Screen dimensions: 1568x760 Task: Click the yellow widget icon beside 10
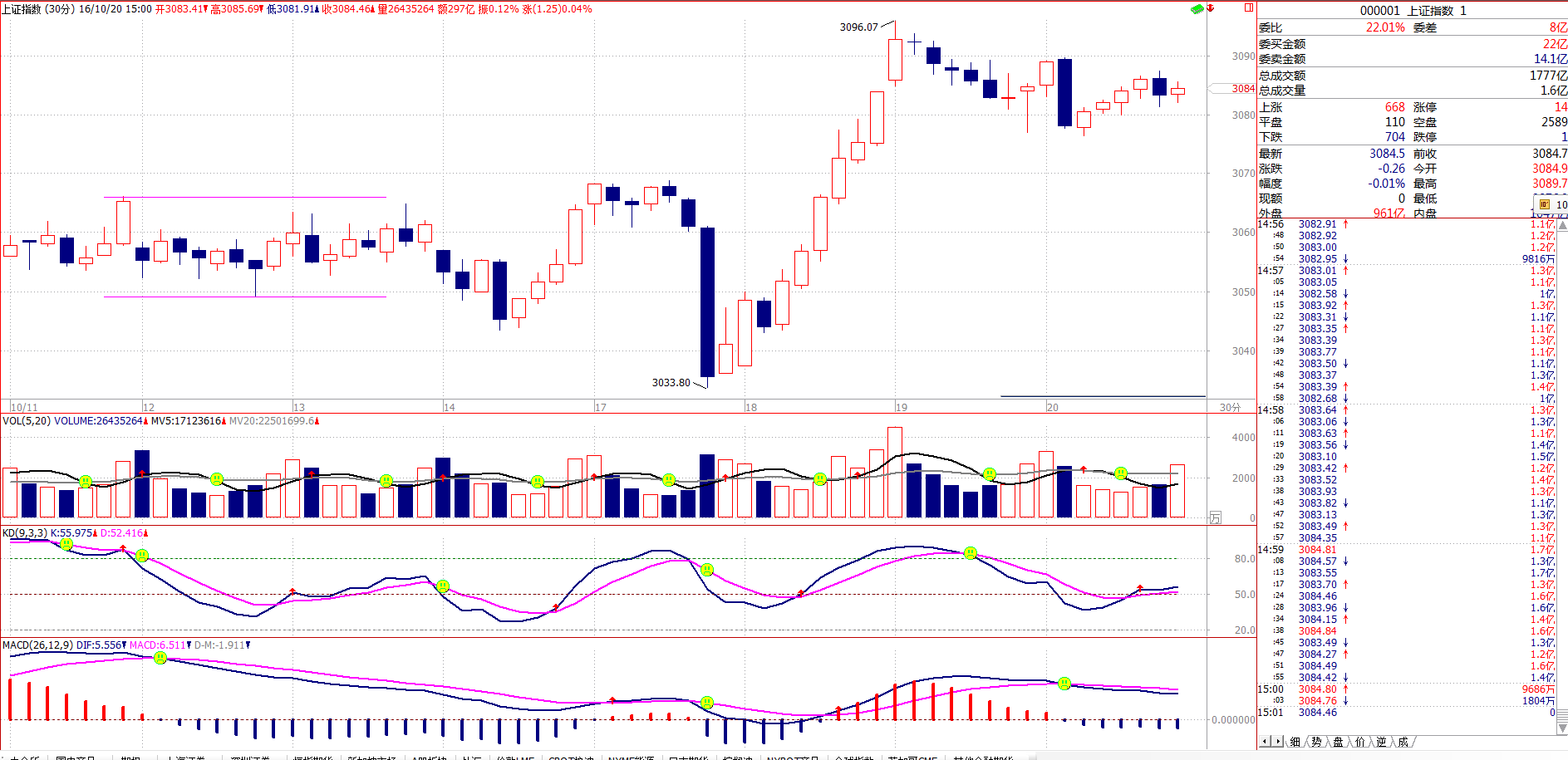pos(1545,204)
